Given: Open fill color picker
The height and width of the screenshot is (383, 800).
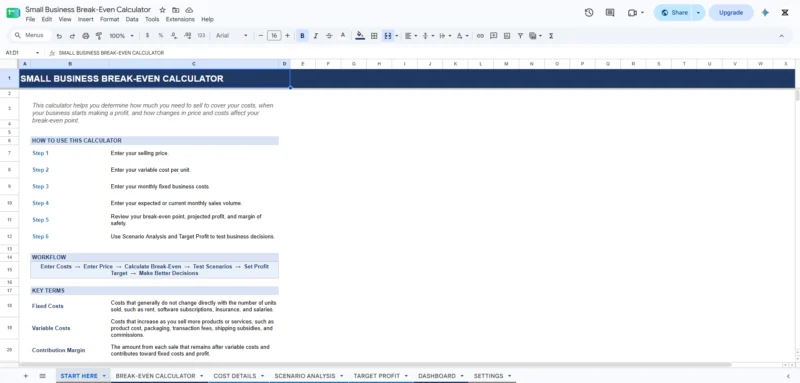Looking at the screenshot, I should click(360, 36).
